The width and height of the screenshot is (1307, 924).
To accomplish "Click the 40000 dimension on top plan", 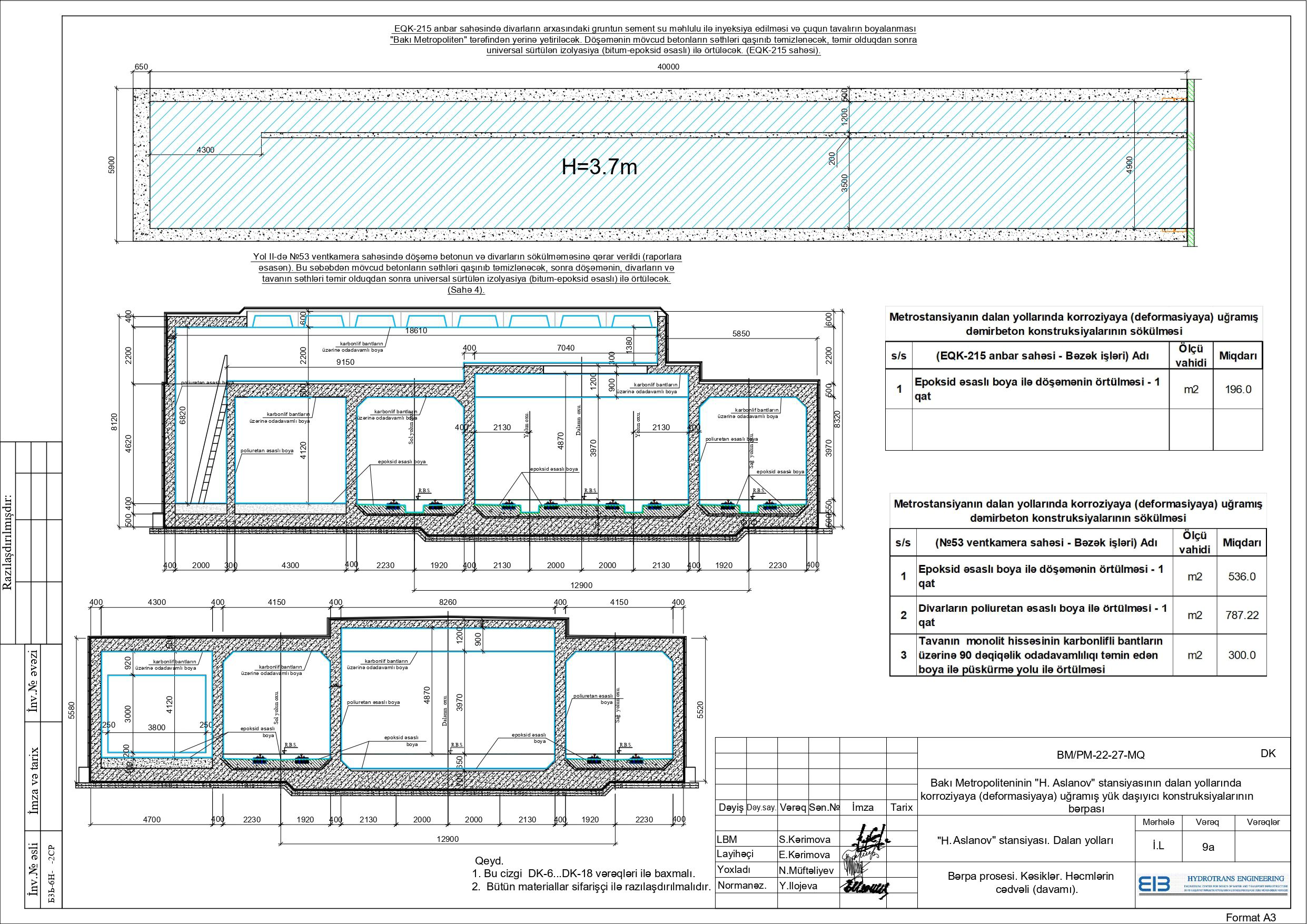I will (x=668, y=67).
